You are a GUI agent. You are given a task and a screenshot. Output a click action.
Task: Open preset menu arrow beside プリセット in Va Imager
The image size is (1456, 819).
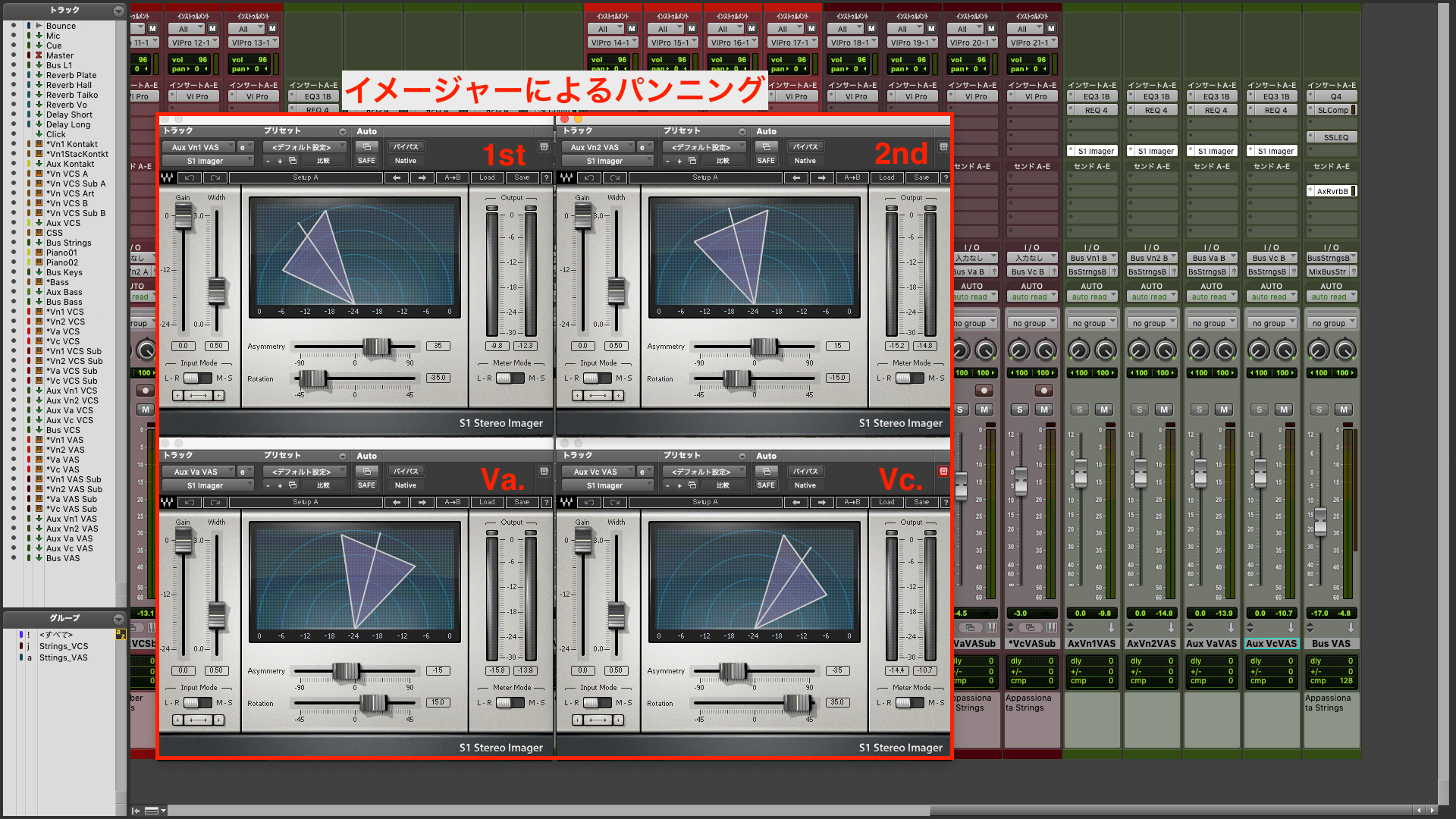[x=342, y=456]
